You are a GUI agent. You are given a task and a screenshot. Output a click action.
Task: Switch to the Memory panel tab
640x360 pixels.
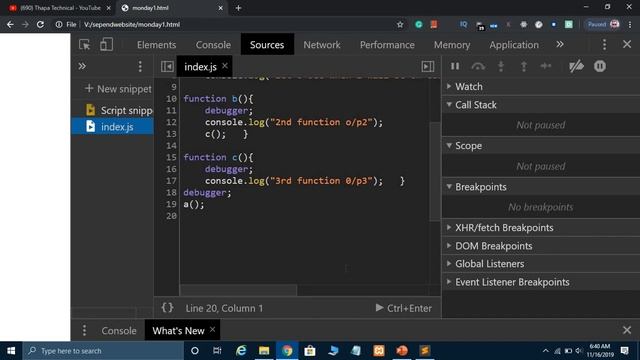coord(452,45)
